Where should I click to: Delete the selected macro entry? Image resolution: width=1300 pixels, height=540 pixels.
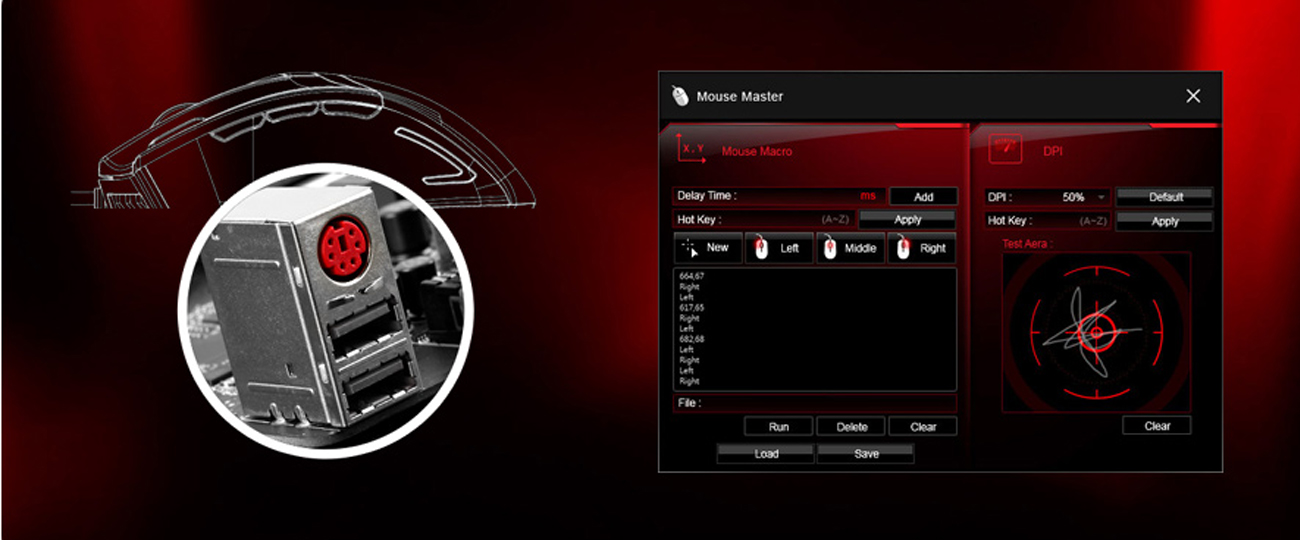851,427
